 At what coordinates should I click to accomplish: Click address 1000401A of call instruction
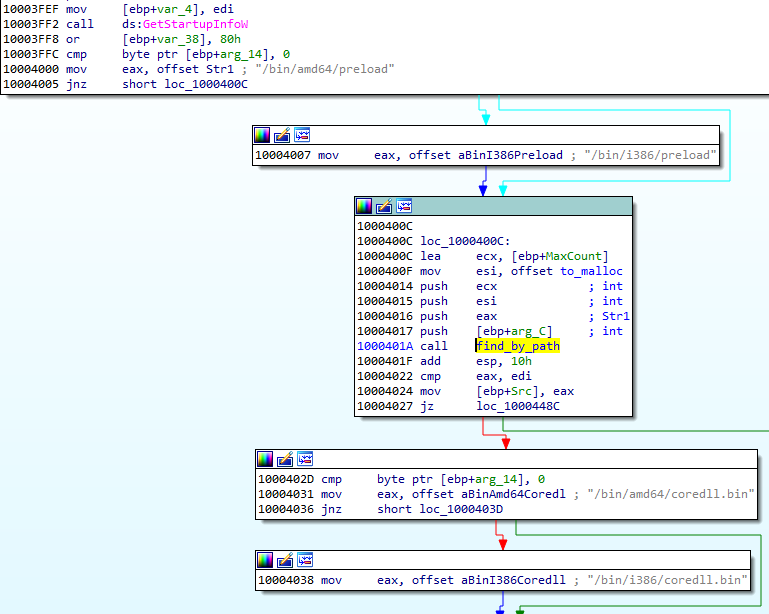tap(385, 346)
